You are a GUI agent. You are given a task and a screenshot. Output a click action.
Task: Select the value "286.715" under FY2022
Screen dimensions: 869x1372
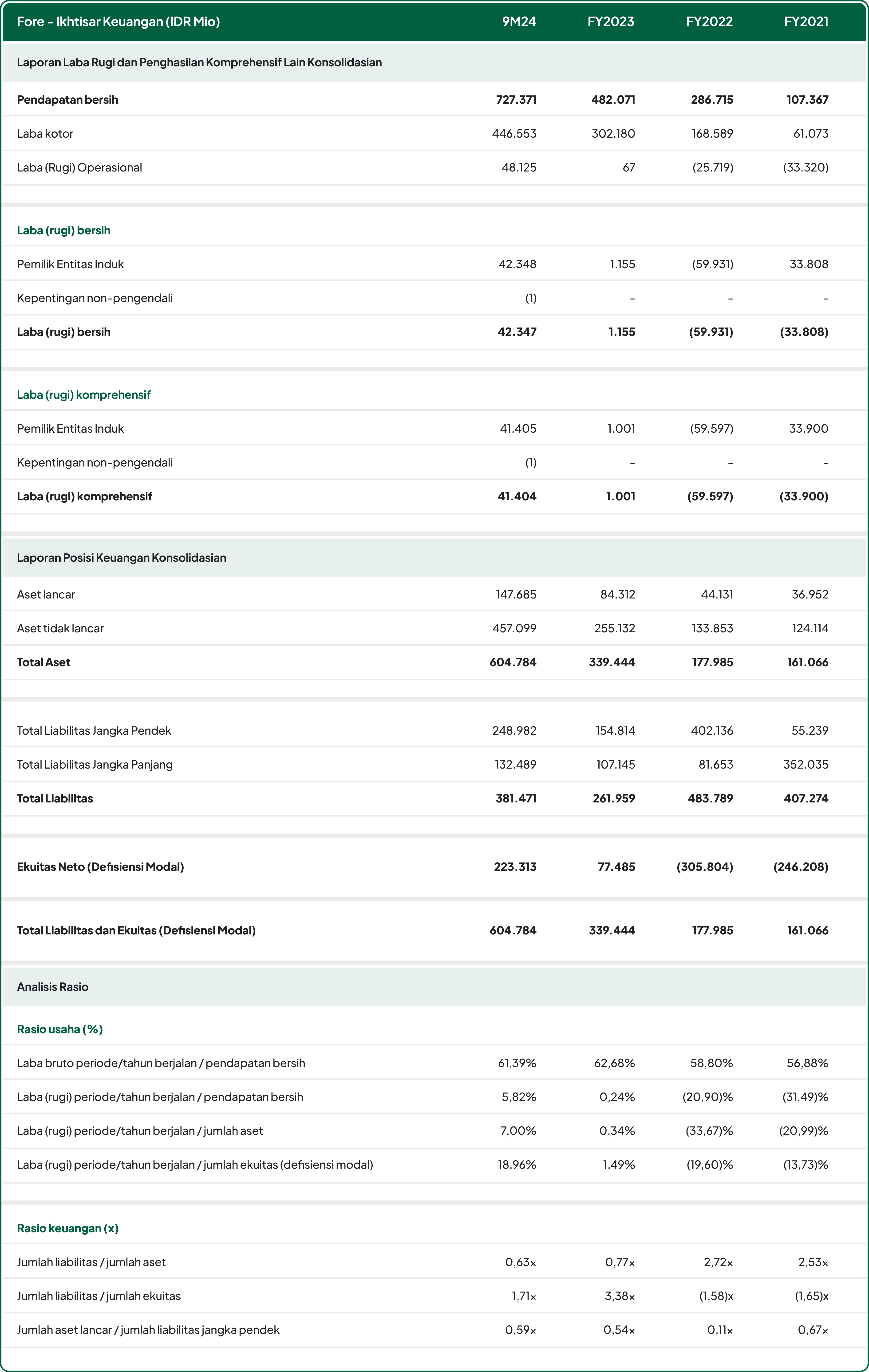[712, 100]
